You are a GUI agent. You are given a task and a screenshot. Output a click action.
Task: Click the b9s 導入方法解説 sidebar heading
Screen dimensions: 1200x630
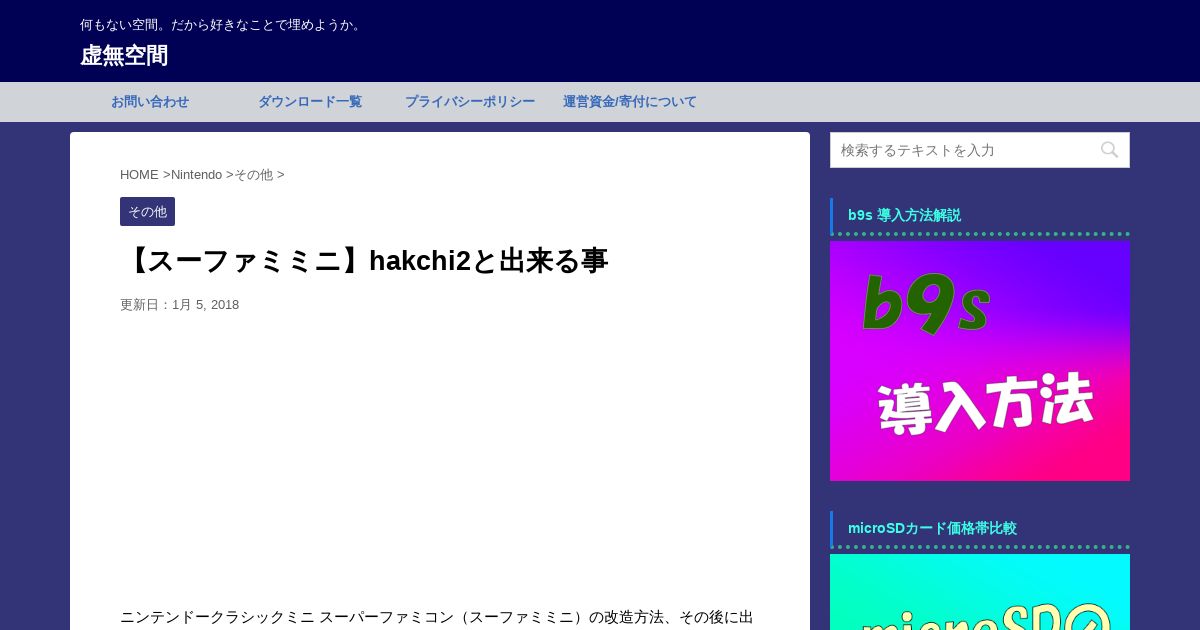click(x=904, y=215)
